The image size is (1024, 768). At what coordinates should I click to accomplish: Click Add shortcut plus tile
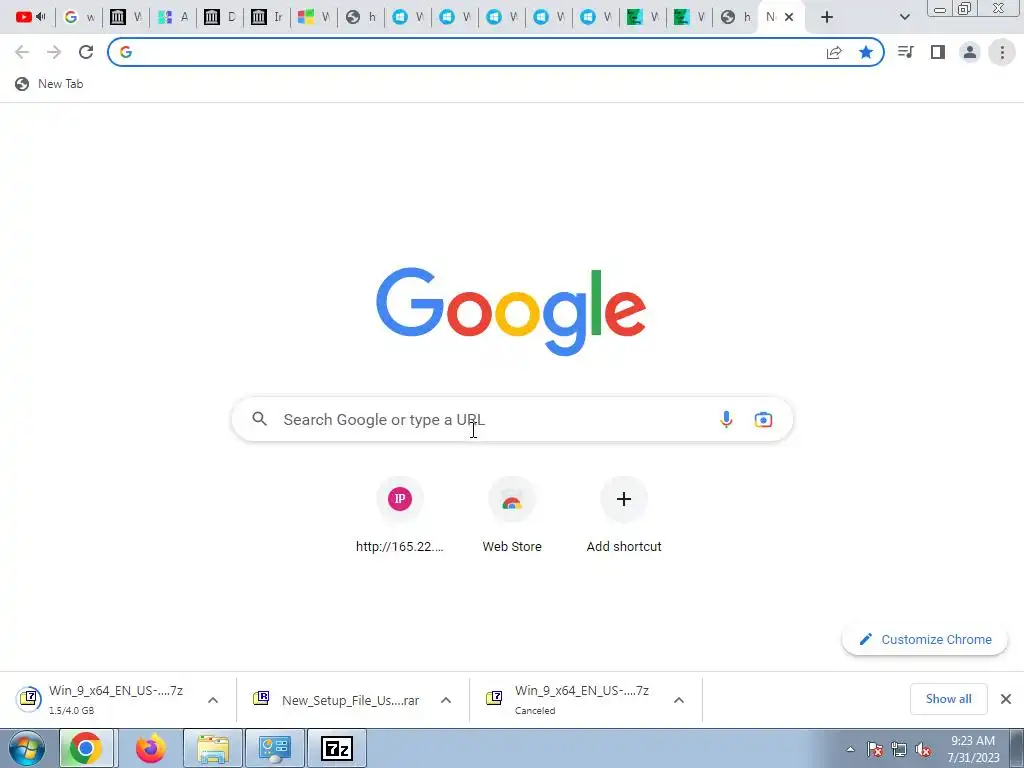pos(624,516)
